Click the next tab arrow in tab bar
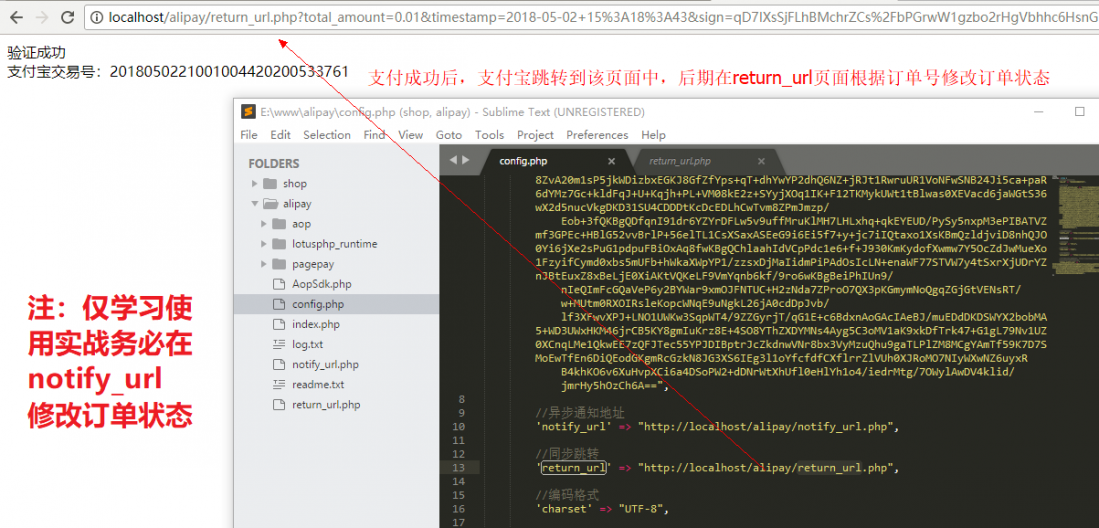 (x=465, y=160)
